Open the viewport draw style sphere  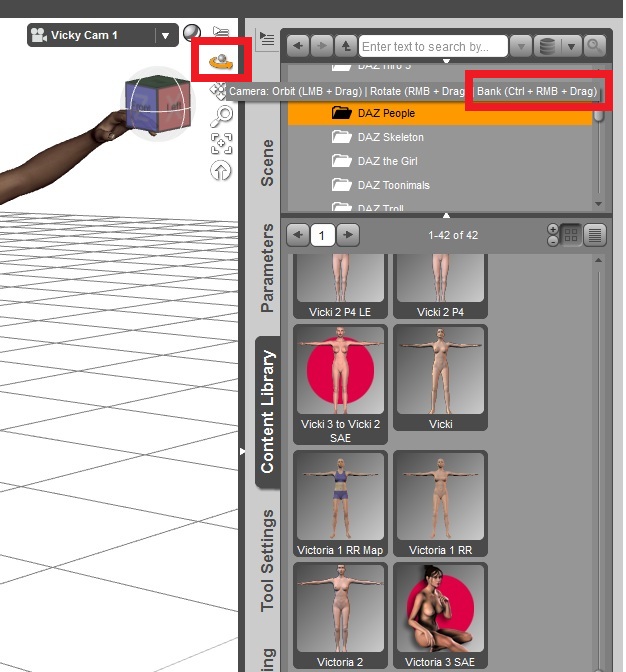pyautogui.click(x=192, y=33)
